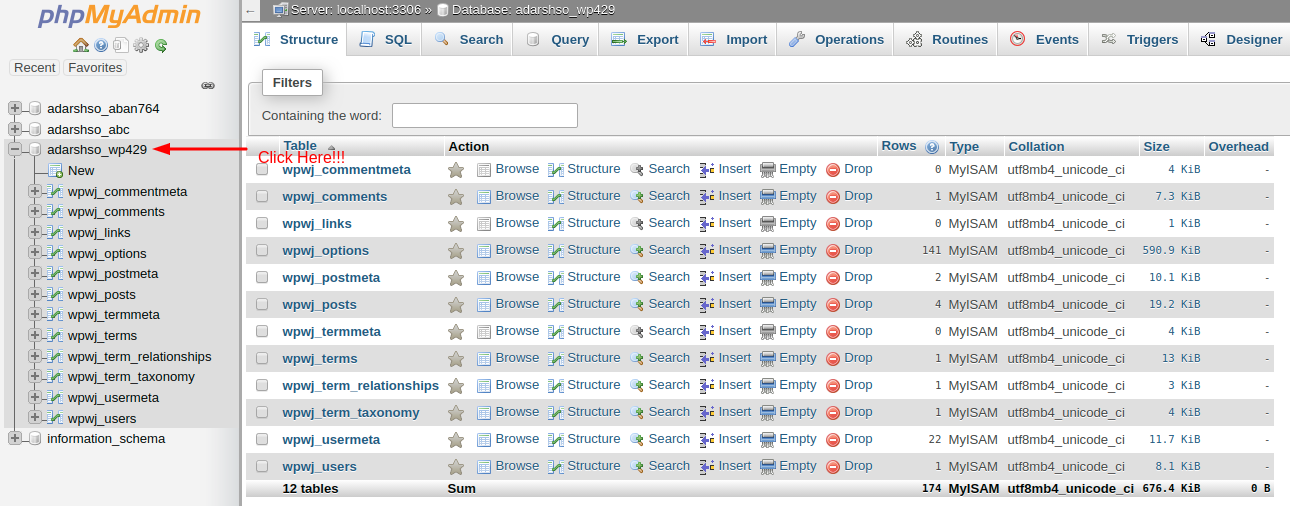
Task: Click the Structure icon for wpwj_links row
Action: pos(556,224)
